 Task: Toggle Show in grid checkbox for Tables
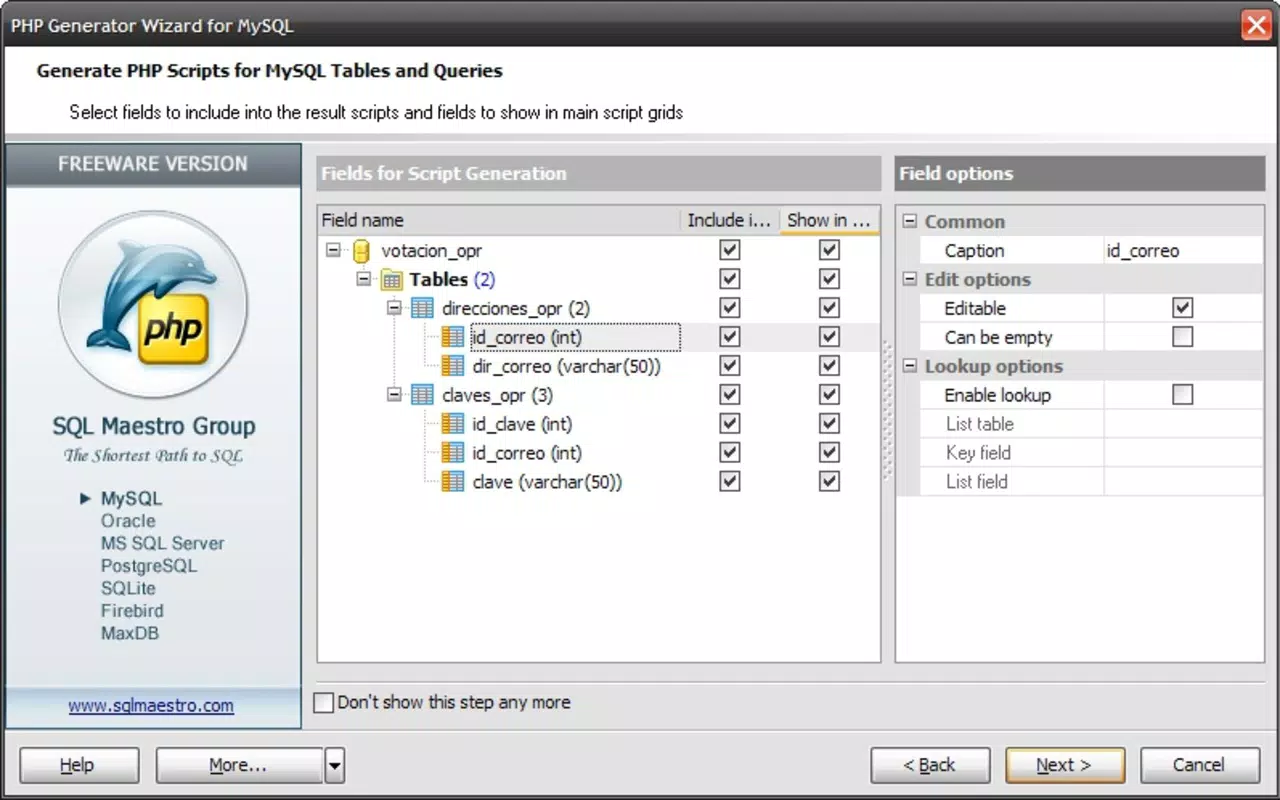(x=829, y=280)
